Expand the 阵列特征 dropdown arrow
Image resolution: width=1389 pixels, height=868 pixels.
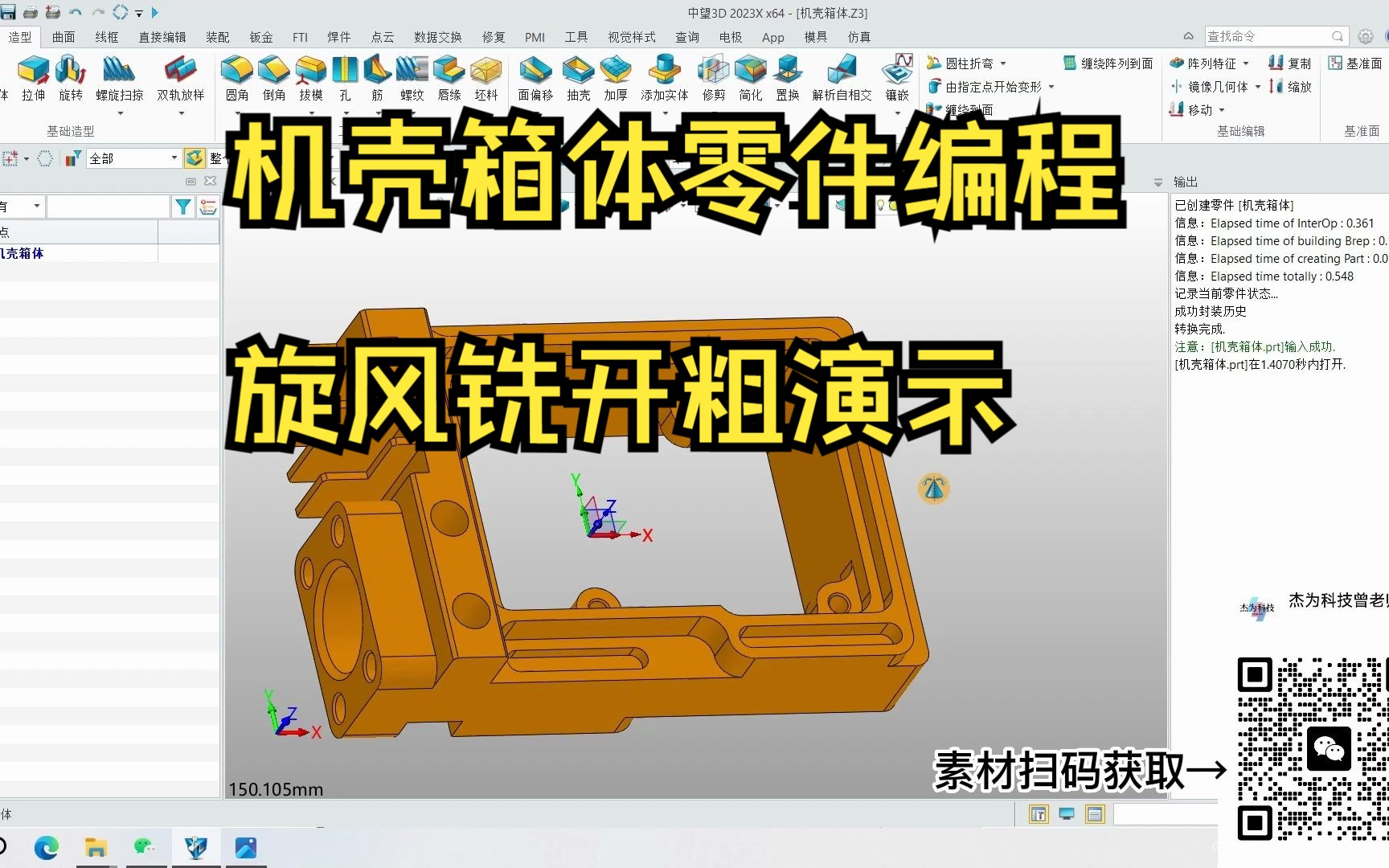[x=1246, y=63]
